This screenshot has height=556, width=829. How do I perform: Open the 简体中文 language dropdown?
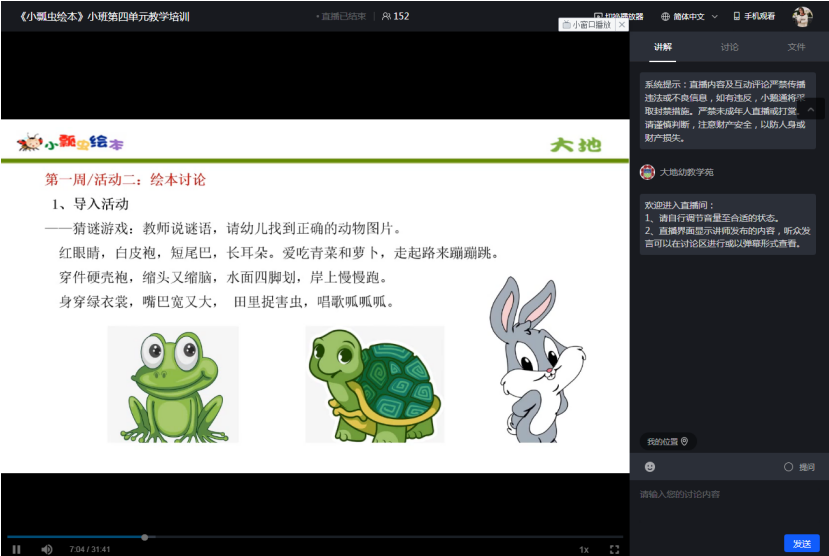click(x=689, y=16)
